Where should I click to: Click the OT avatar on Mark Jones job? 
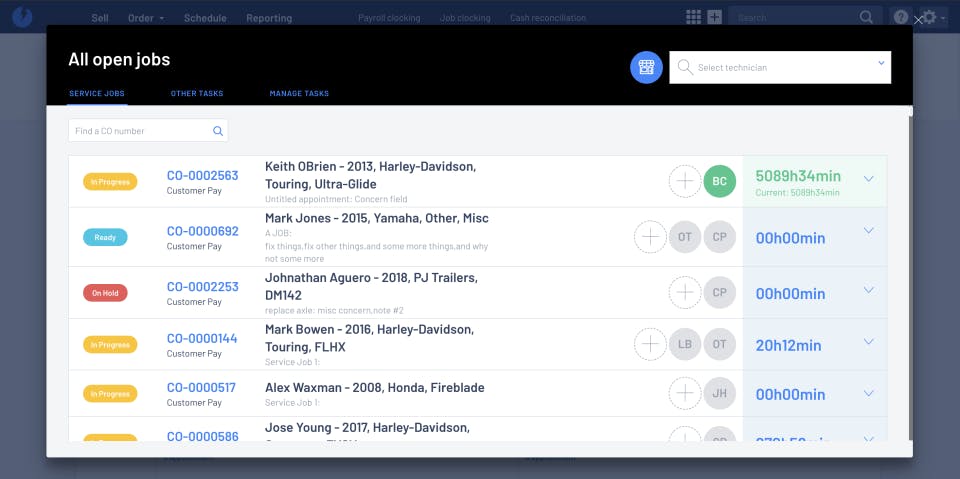tap(684, 237)
